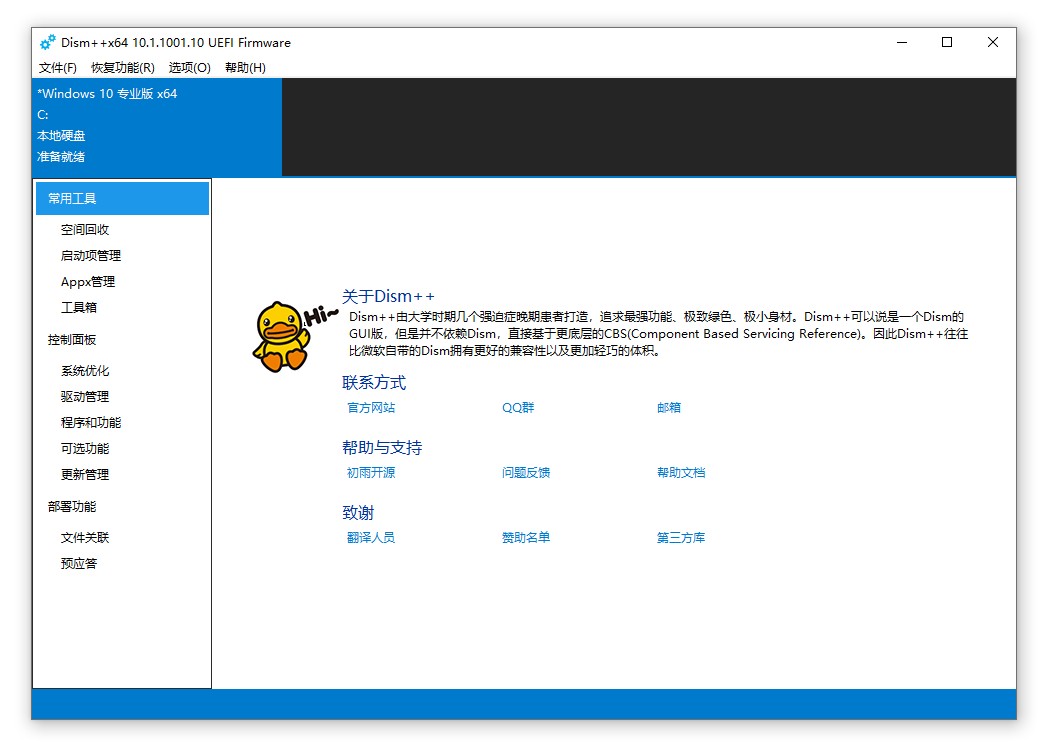Image resolution: width=1045 pixels, height=748 pixels.
Task: Open 文件关联 in the sidebar
Action: pyautogui.click(x=85, y=537)
